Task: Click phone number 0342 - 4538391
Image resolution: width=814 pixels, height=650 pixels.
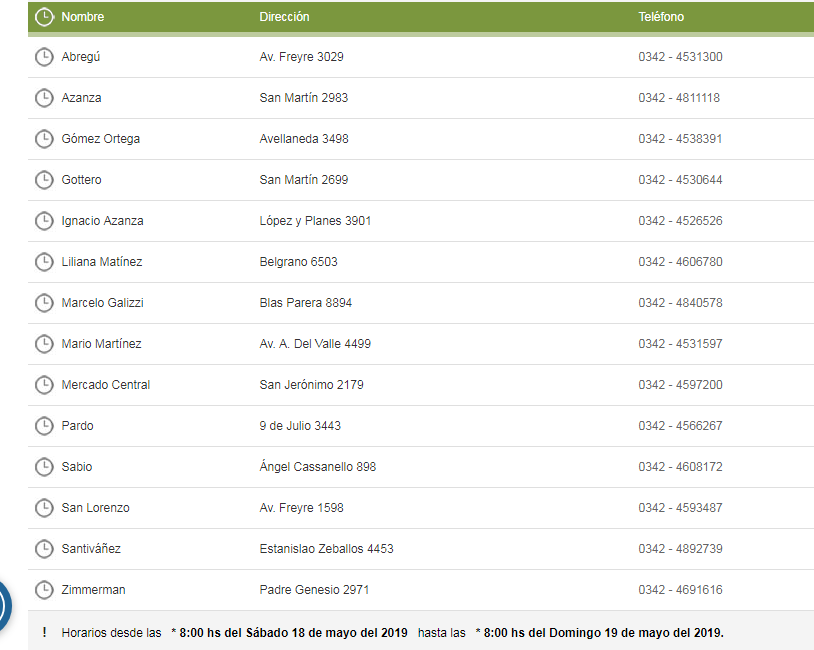Action: pos(680,139)
